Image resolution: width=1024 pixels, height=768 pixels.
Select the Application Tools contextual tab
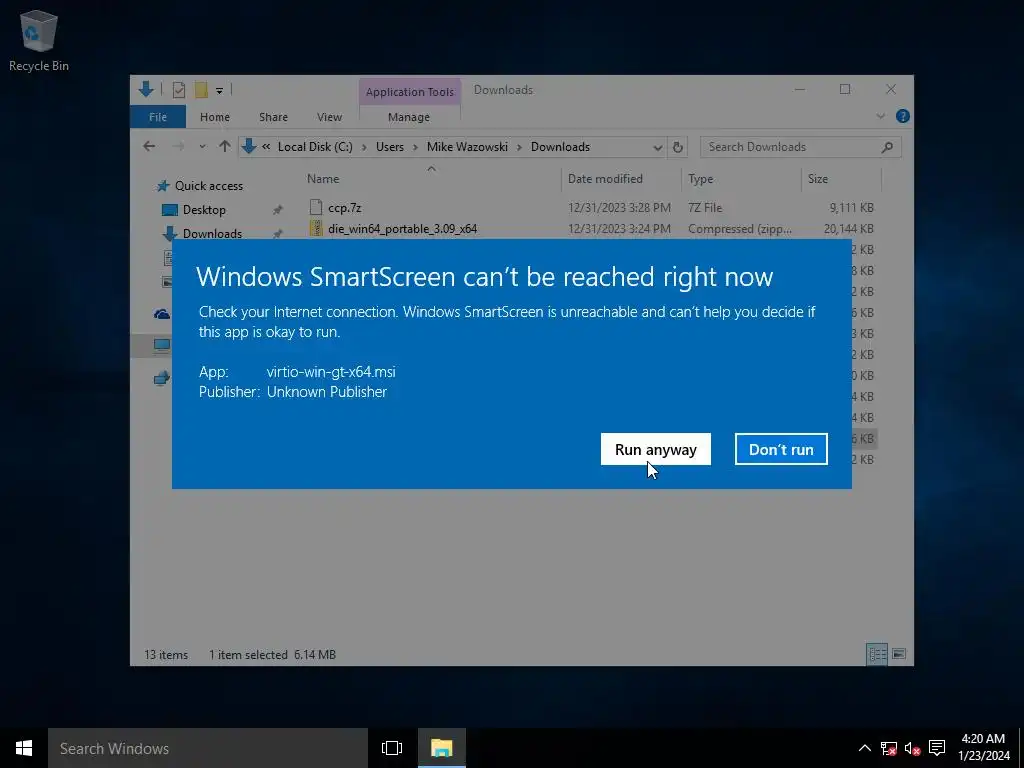pos(409,91)
